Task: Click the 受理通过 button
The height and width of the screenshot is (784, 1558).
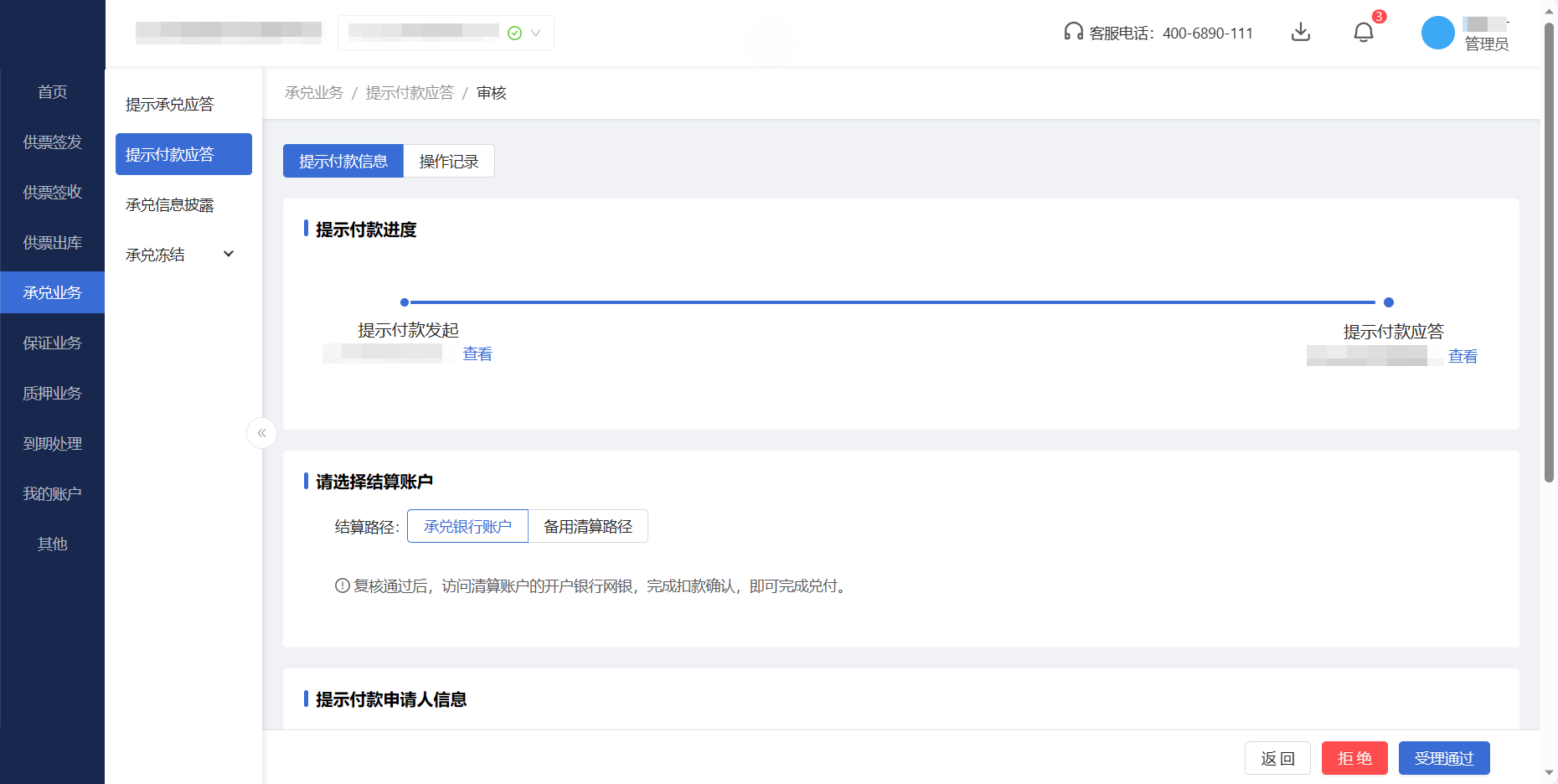Action: pyautogui.click(x=1444, y=758)
